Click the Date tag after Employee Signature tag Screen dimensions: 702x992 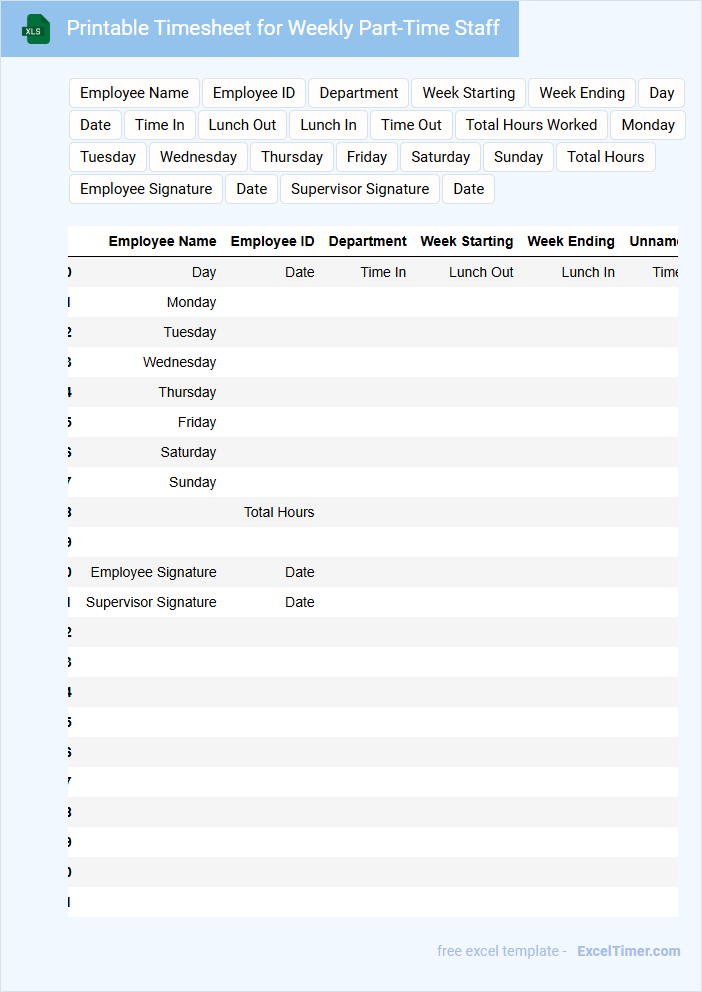[252, 189]
